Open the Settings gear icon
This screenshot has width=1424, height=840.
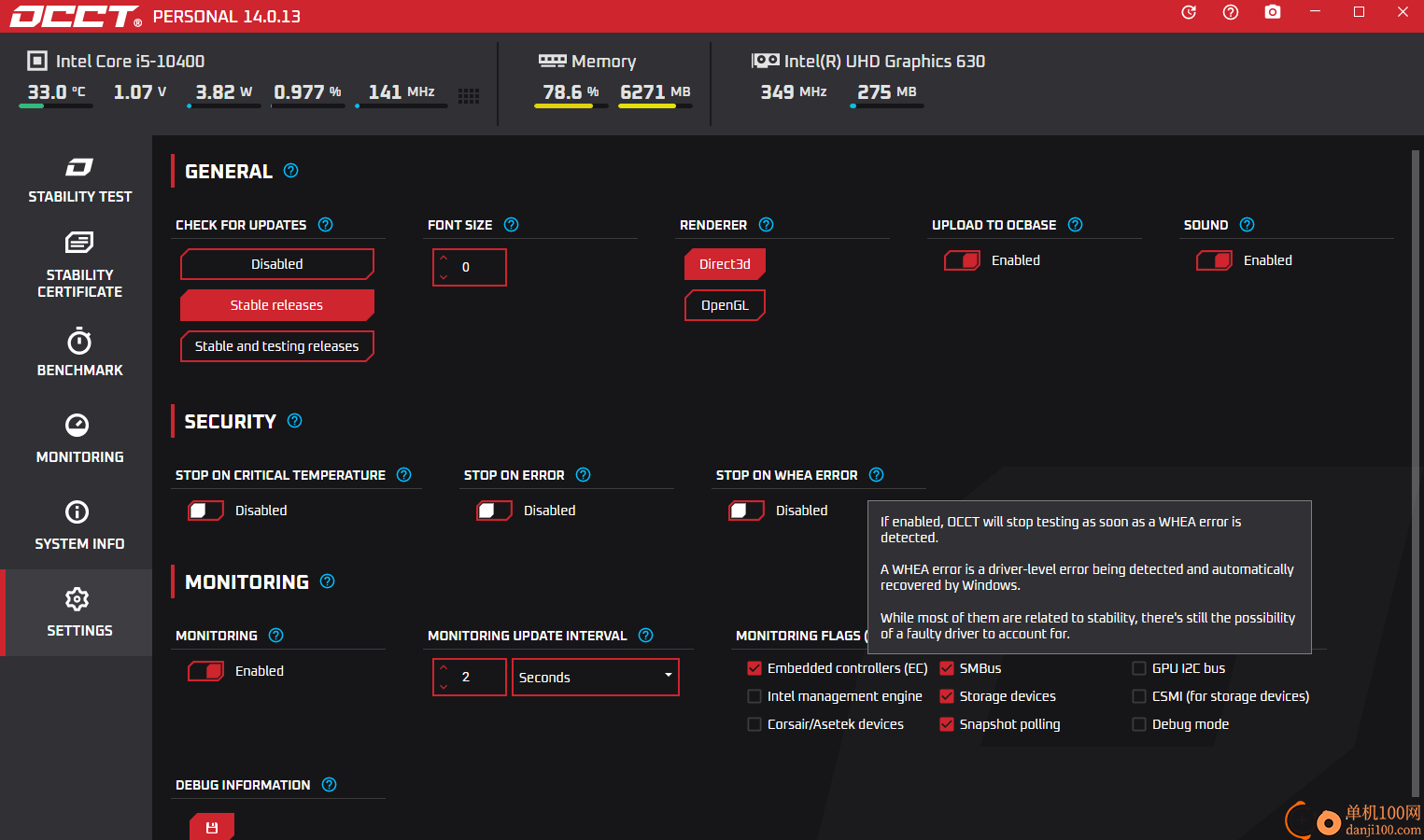78,598
